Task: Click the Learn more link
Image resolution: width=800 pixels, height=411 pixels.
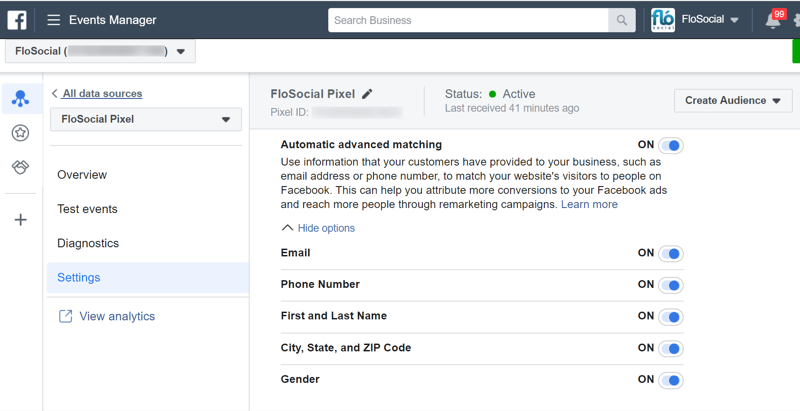Action: (x=589, y=204)
